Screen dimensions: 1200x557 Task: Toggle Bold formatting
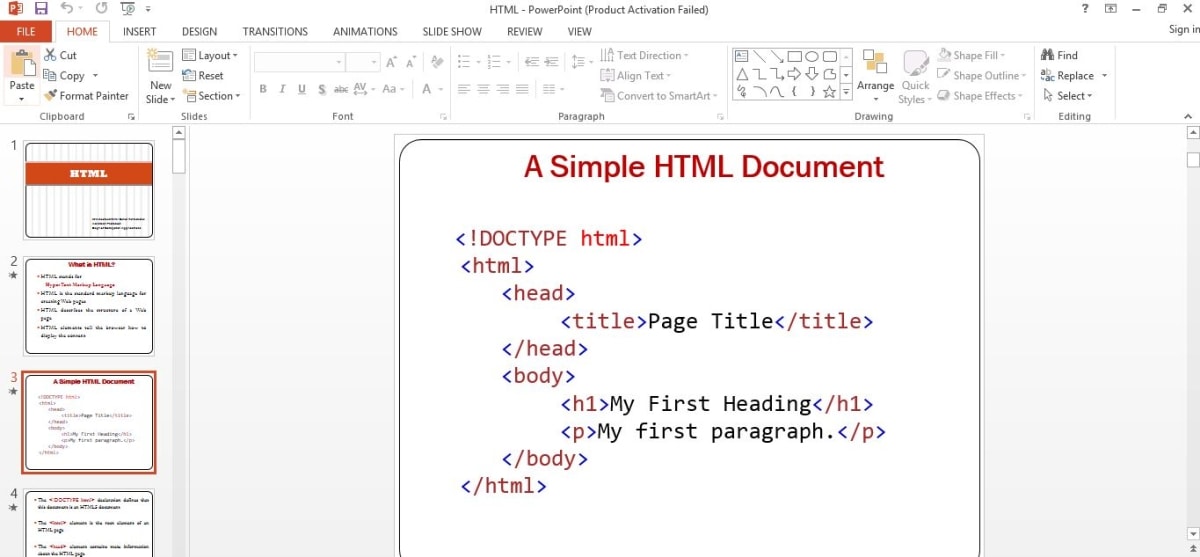(263, 89)
